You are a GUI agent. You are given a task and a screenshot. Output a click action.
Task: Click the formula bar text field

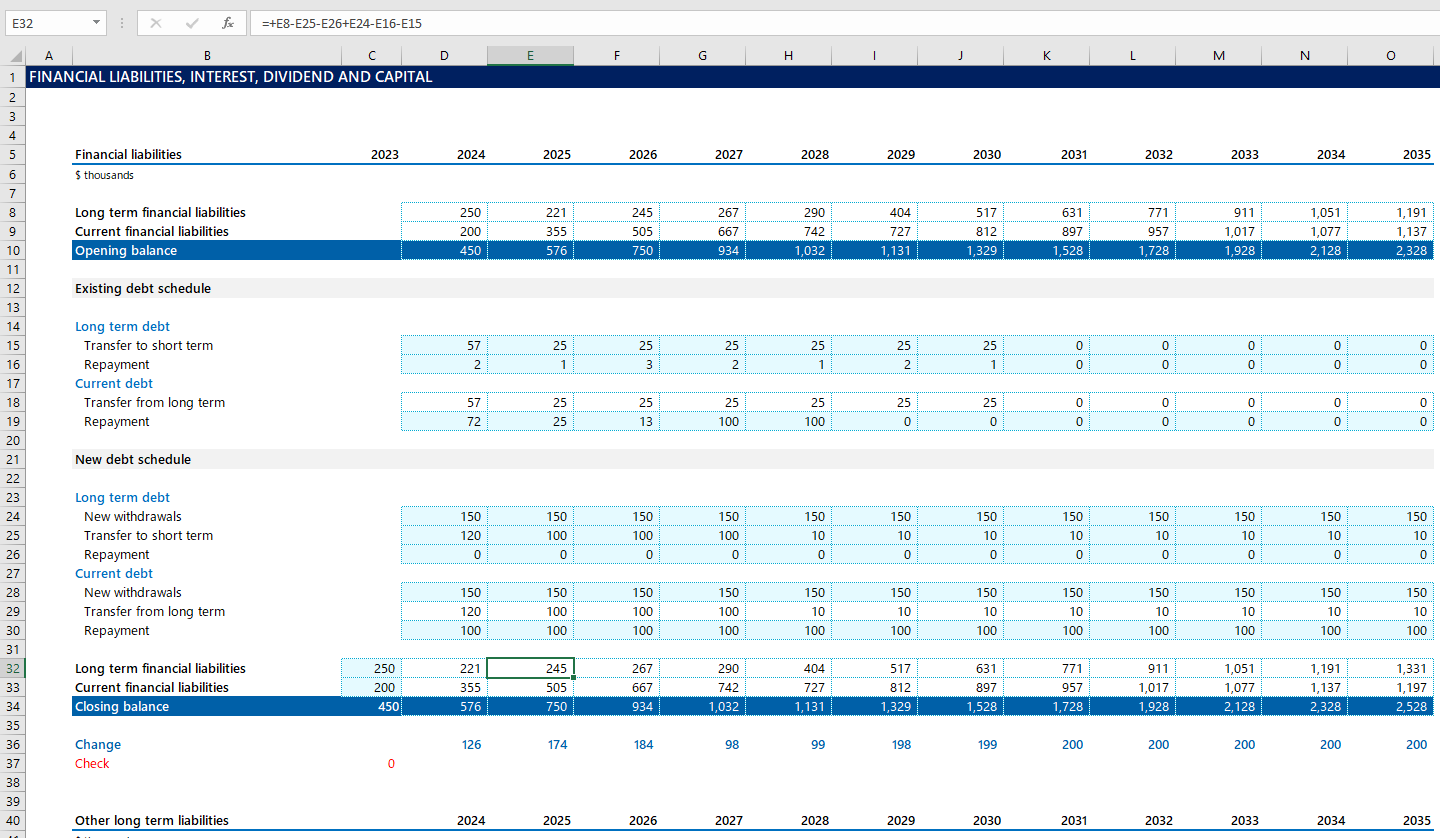(x=800, y=23)
